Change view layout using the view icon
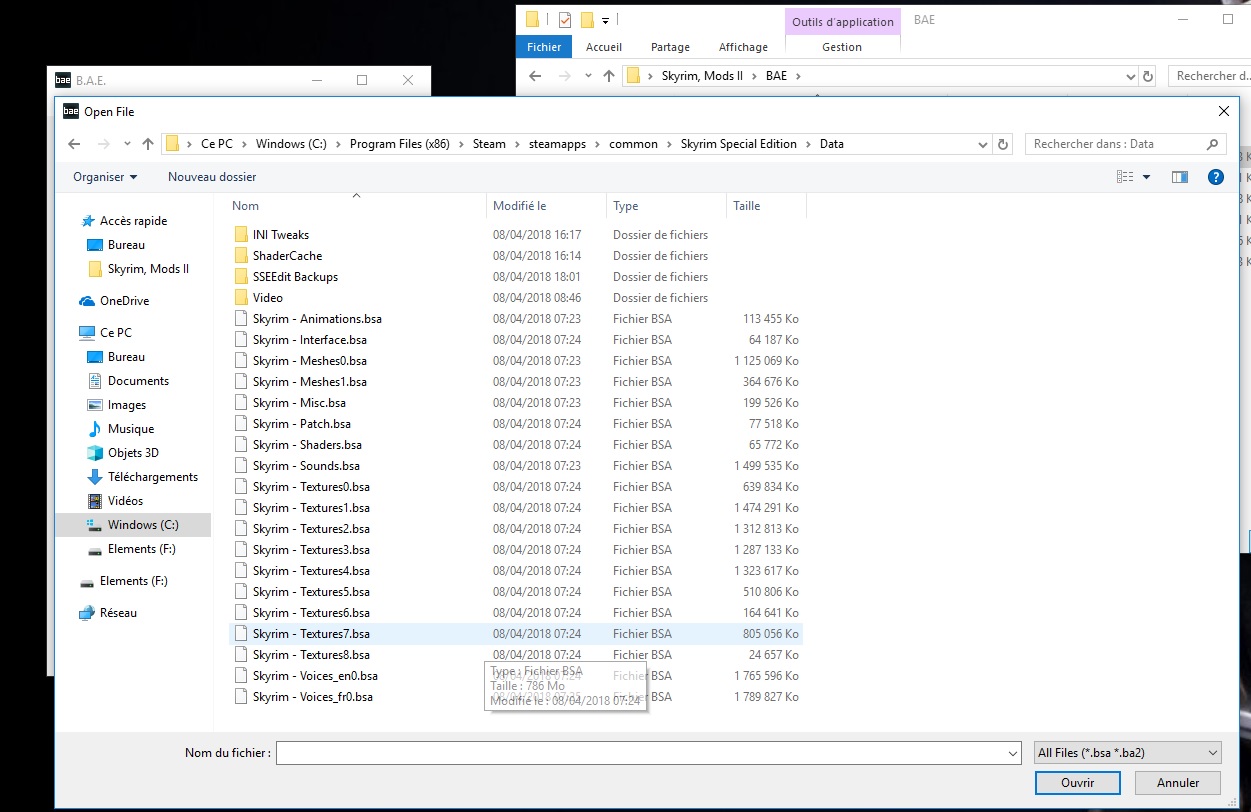 (1125, 177)
